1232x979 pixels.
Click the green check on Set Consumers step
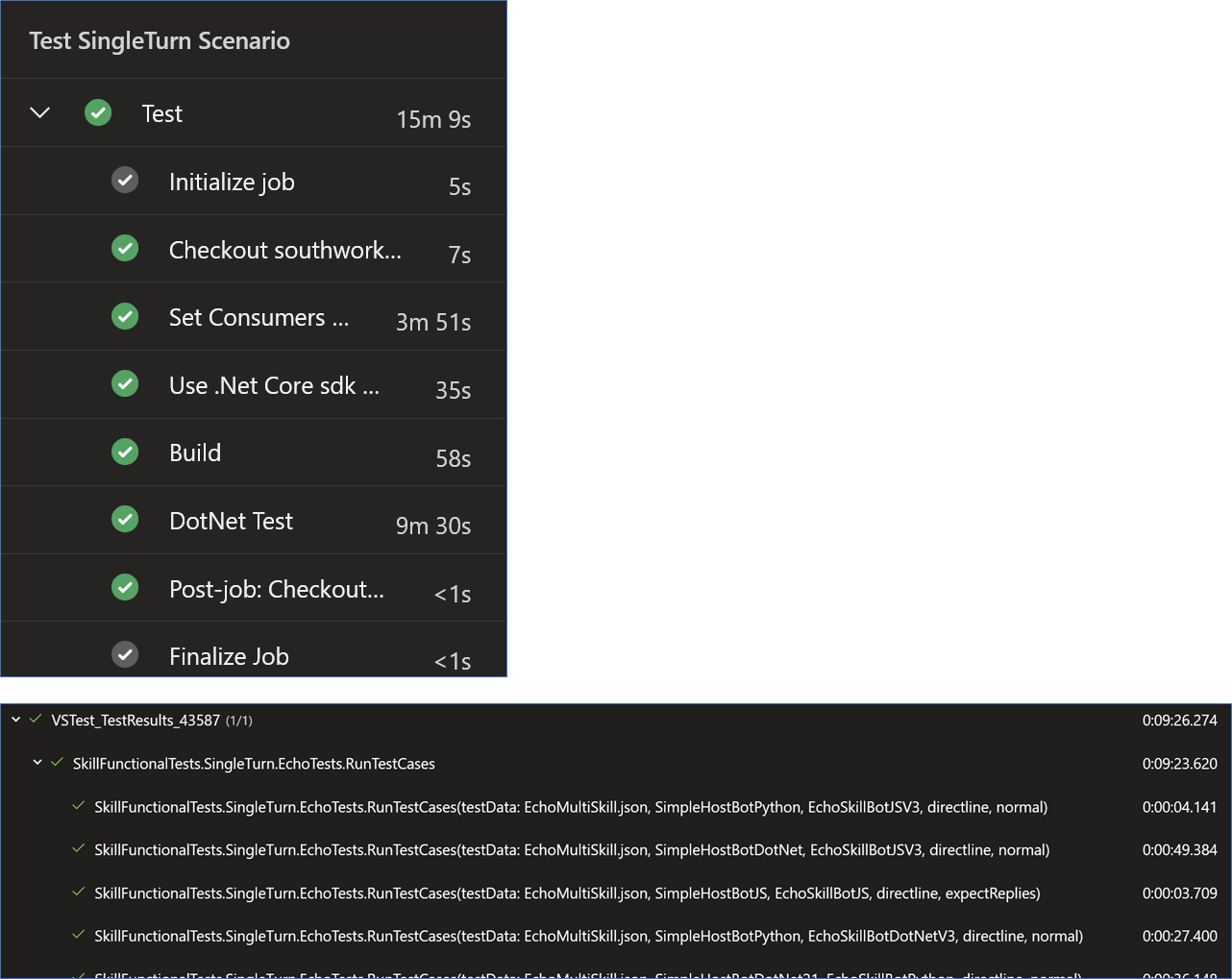click(x=125, y=315)
